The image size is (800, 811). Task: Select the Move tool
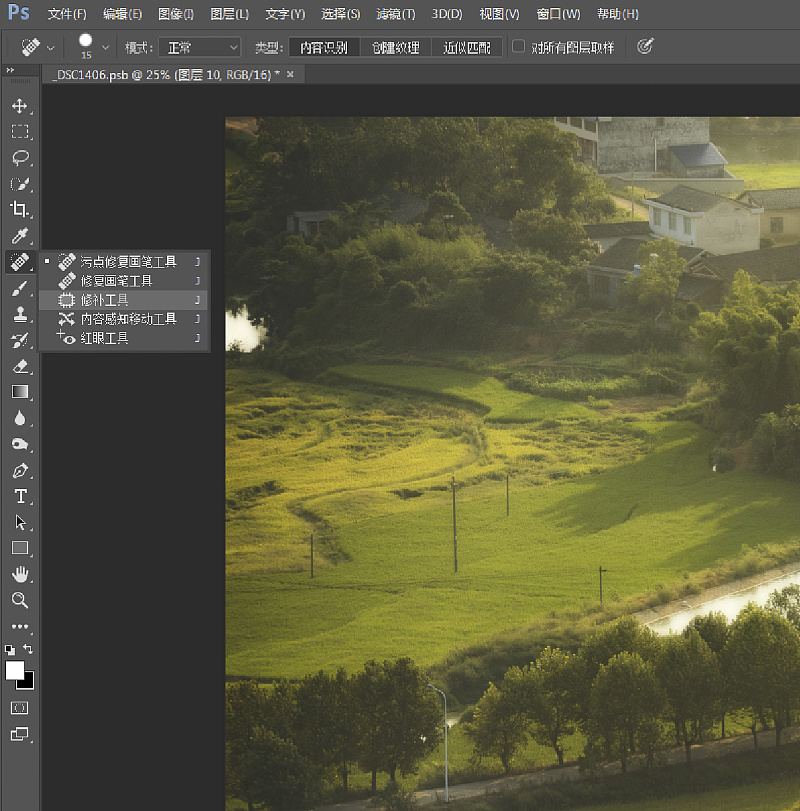pos(20,106)
